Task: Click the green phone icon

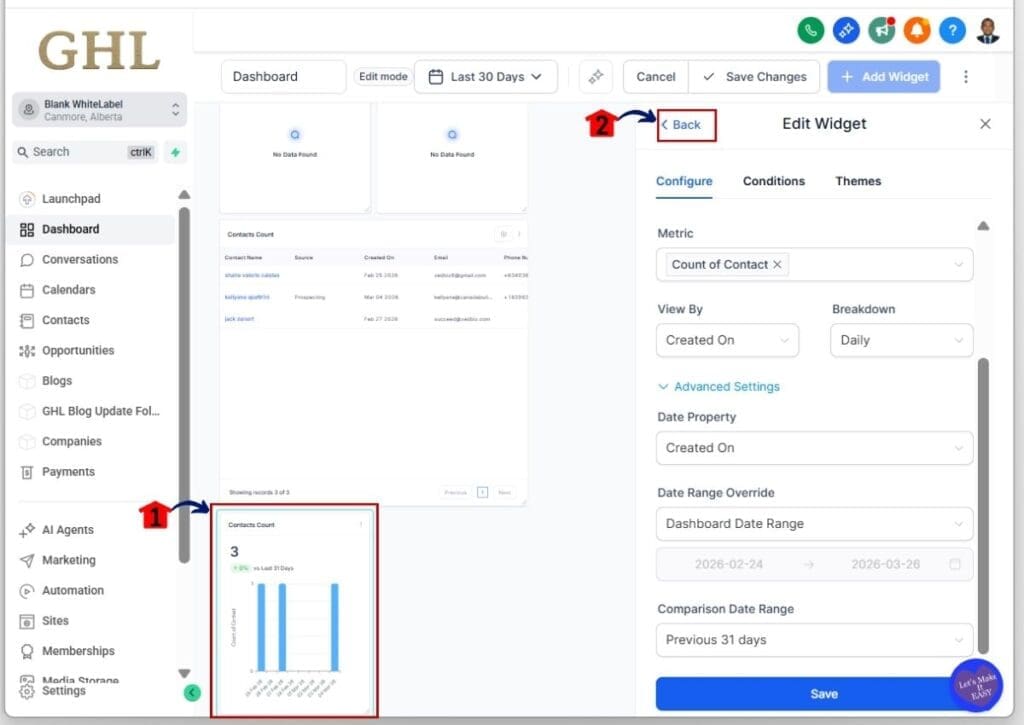Action: (811, 30)
